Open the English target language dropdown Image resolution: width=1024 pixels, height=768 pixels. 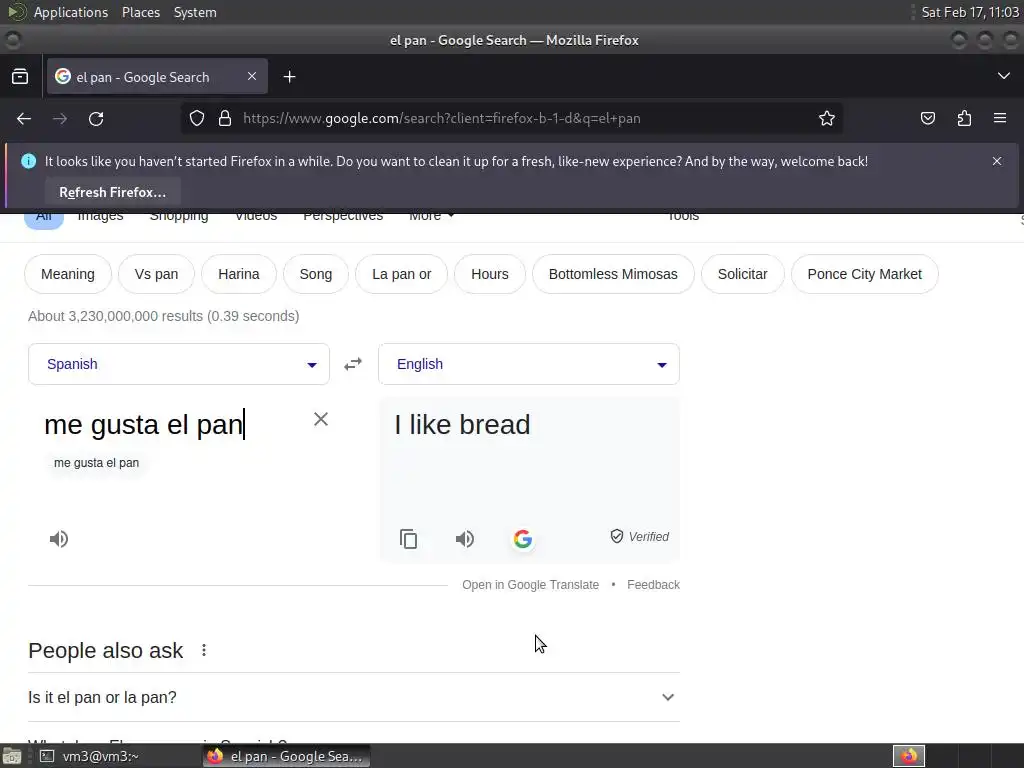[x=529, y=364]
